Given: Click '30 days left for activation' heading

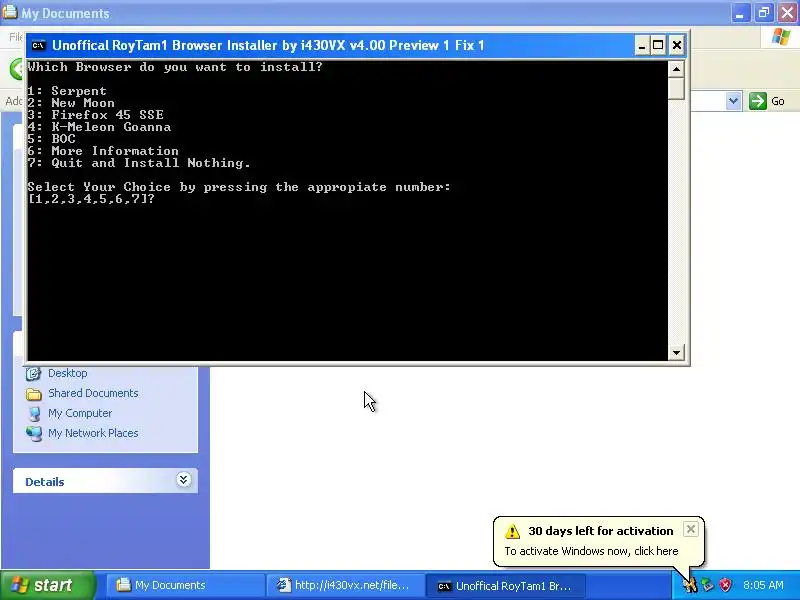Looking at the screenshot, I should click(x=601, y=531).
